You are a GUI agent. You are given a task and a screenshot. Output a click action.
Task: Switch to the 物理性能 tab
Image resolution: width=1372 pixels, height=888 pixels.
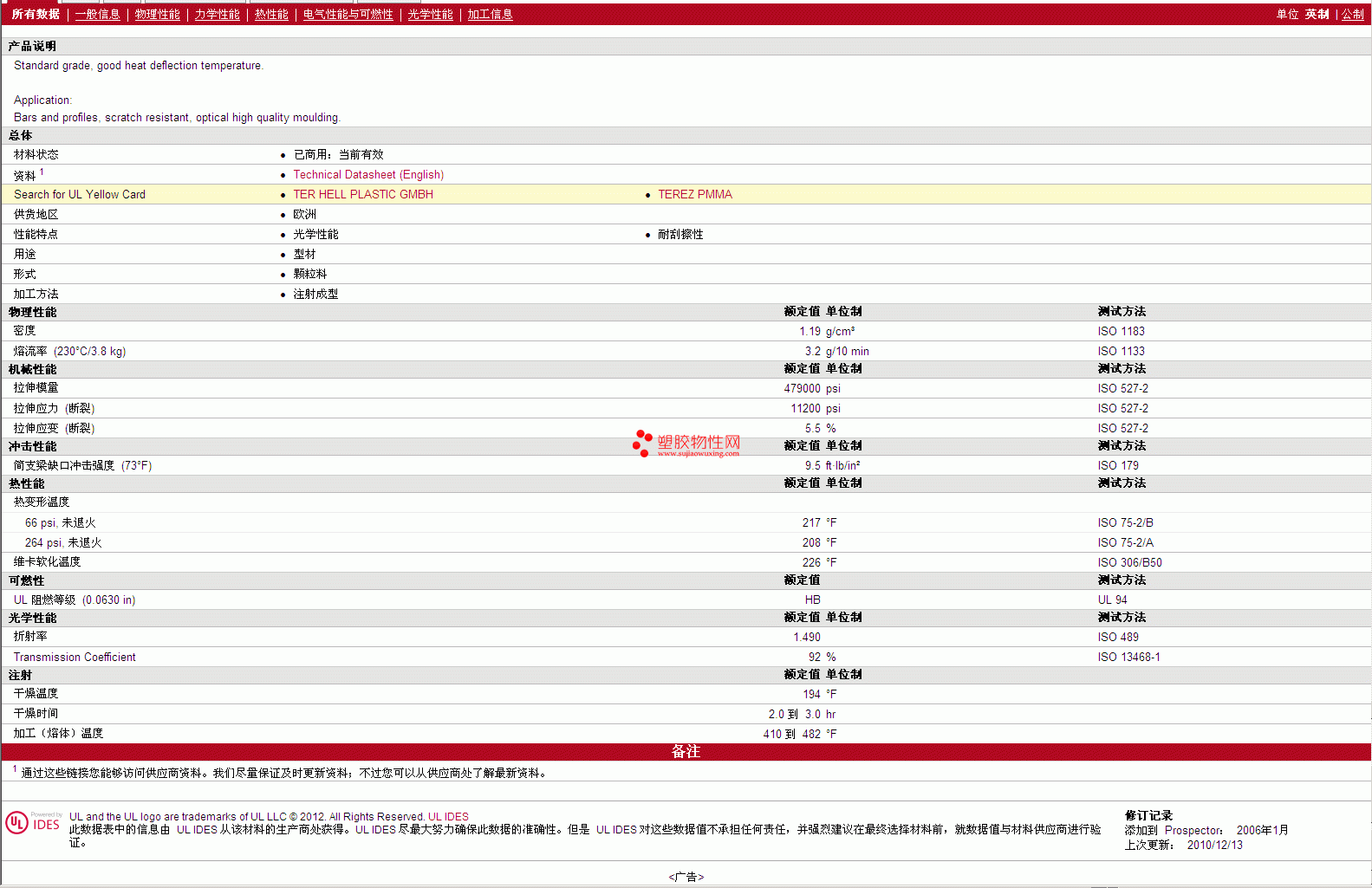[x=157, y=14]
